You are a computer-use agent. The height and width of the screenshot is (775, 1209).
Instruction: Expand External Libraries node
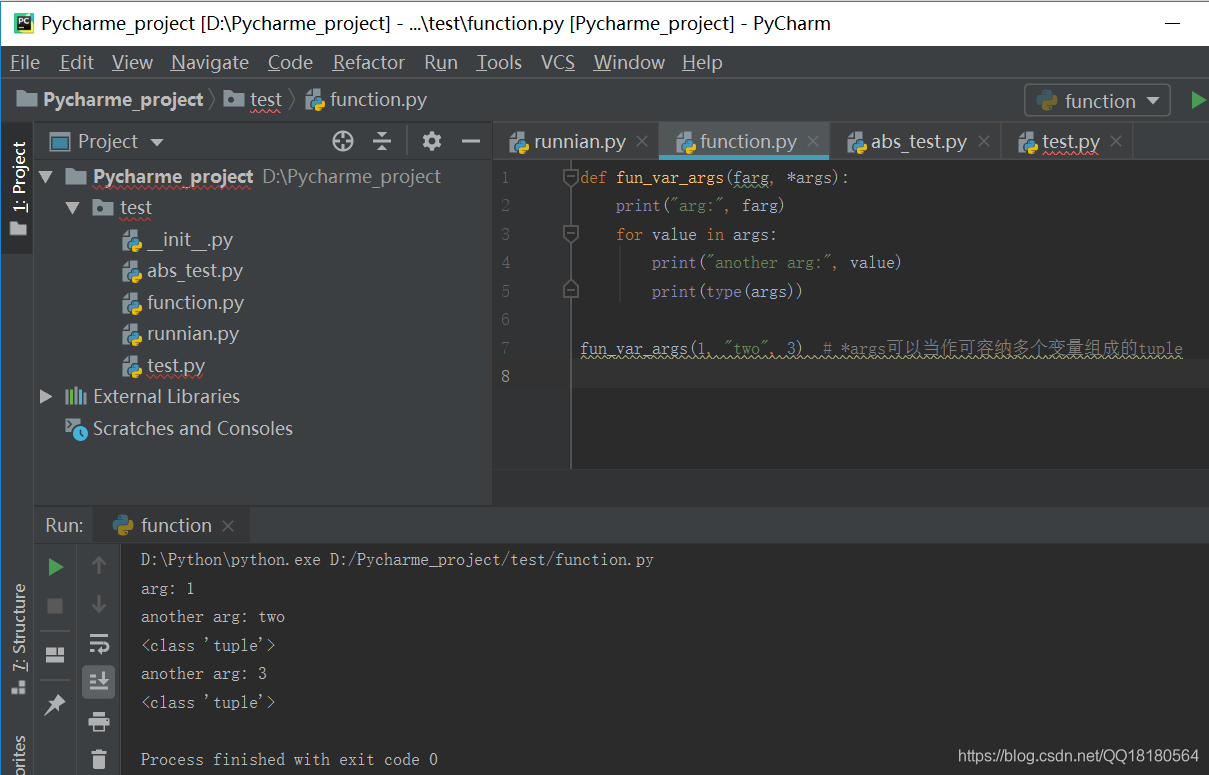[45, 397]
